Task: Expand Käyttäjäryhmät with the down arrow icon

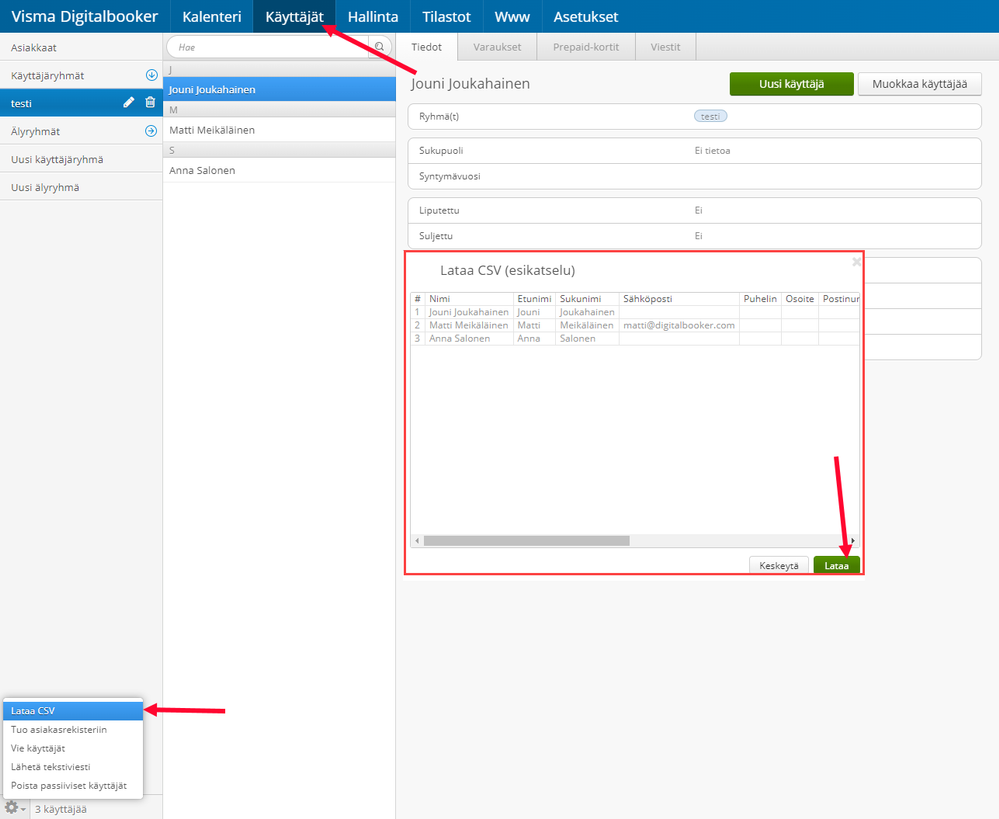Action: [x=152, y=75]
